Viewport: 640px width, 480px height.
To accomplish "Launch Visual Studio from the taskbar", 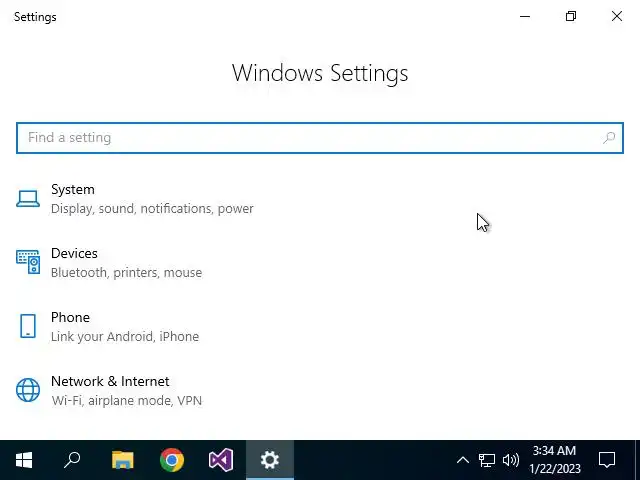I will pyautogui.click(x=221, y=460).
